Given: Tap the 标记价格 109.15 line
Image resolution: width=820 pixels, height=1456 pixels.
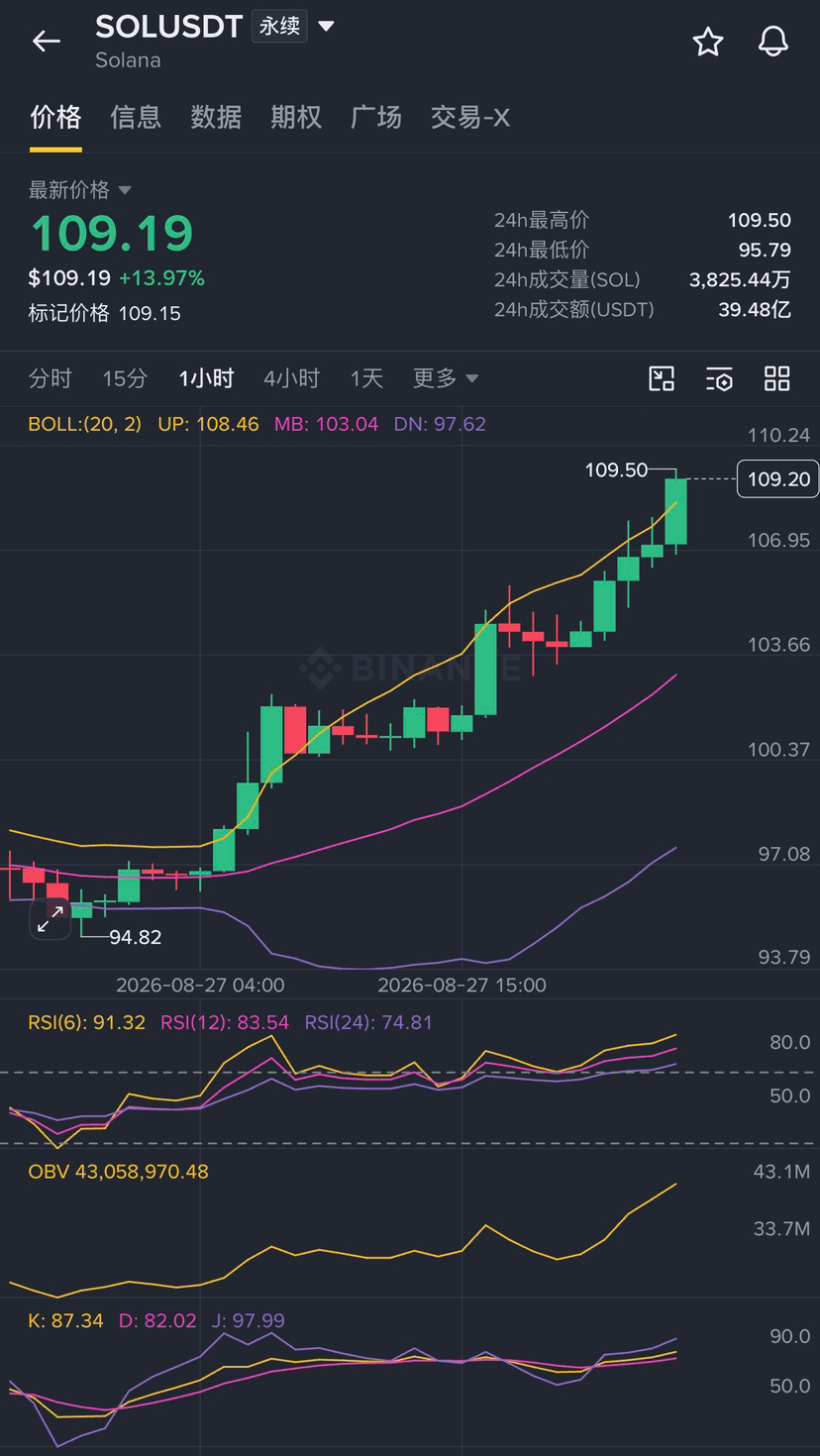Looking at the screenshot, I should point(105,314).
